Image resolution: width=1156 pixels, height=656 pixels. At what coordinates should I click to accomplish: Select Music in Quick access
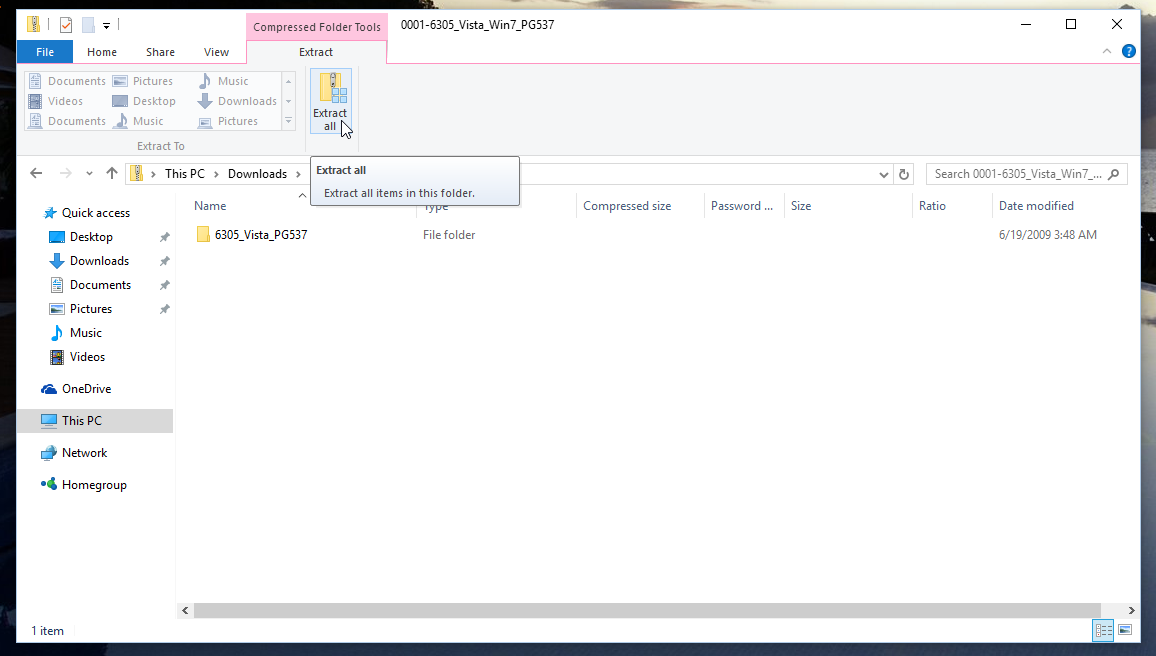85,333
